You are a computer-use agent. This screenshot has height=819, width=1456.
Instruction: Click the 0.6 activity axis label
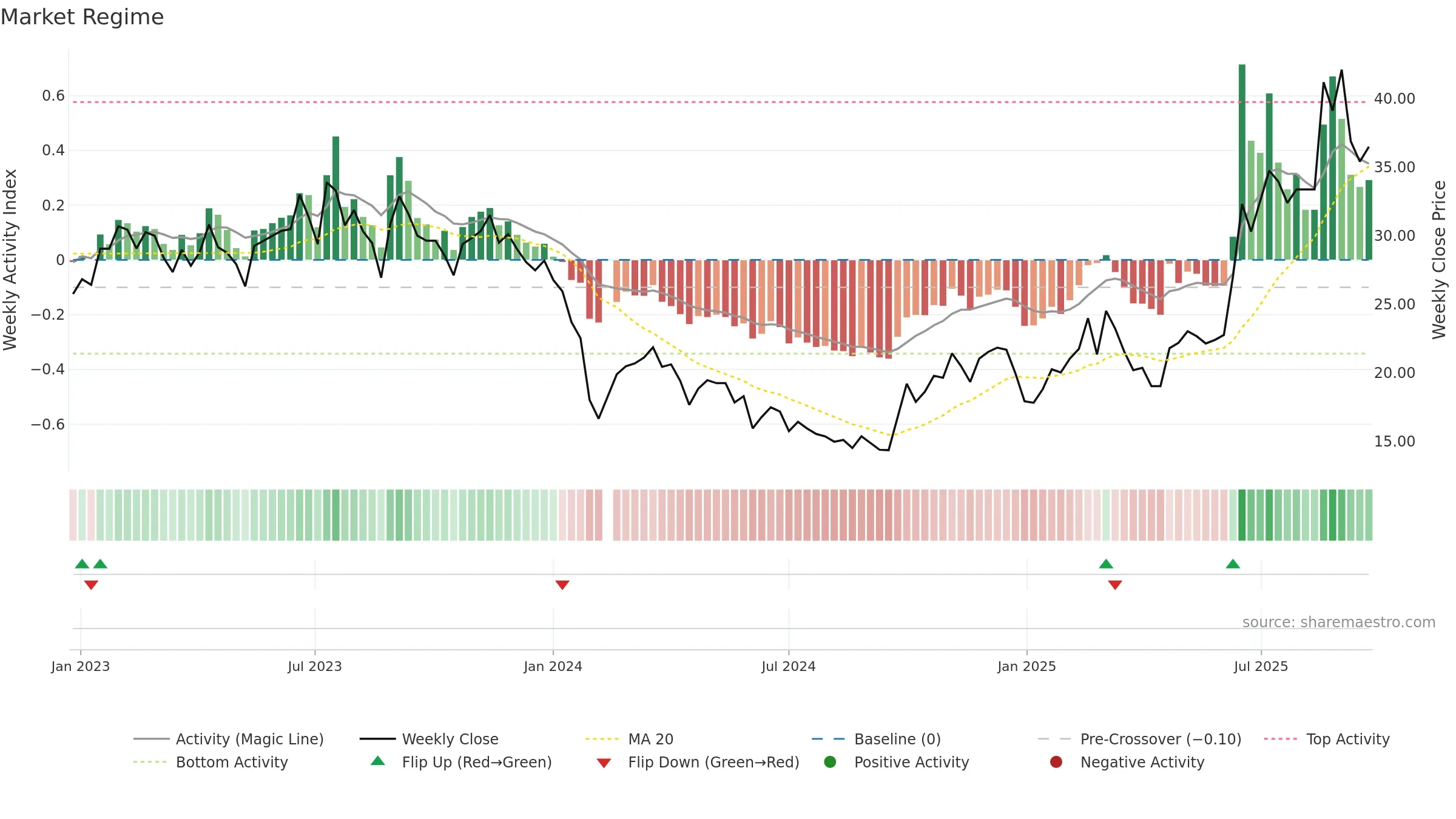pyautogui.click(x=53, y=96)
